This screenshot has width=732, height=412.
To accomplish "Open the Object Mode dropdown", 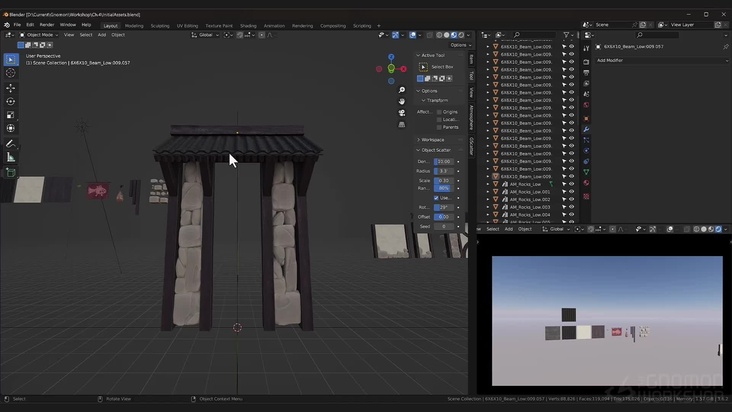I will point(39,35).
